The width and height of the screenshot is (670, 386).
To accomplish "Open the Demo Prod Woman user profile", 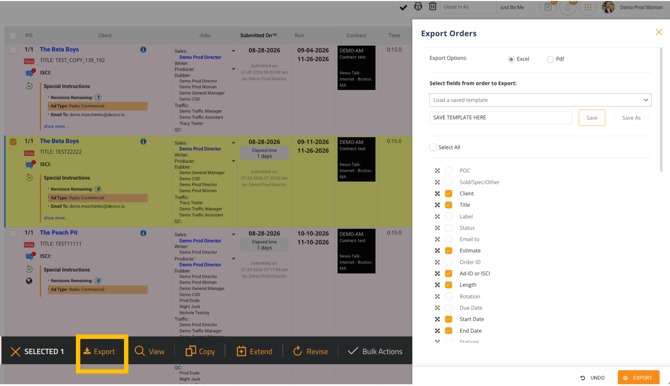I will click(633, 7).
